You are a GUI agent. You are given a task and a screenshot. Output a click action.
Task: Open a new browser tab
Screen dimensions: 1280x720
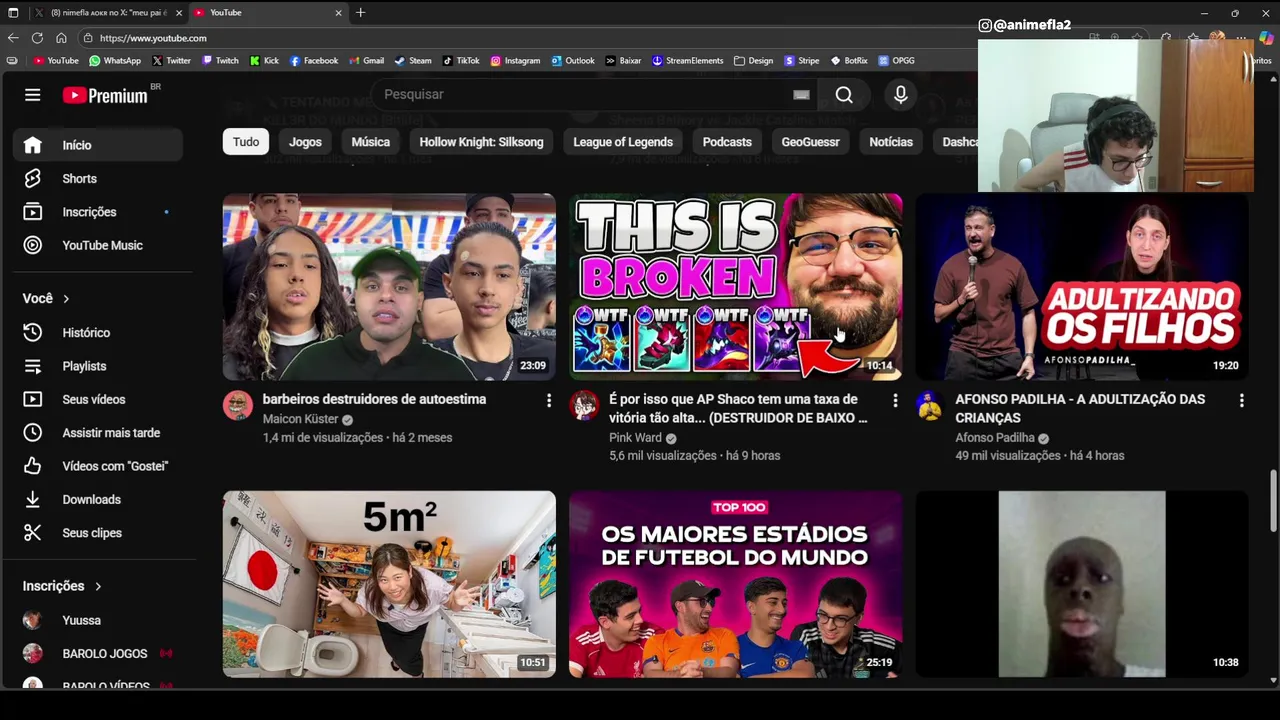360,13
